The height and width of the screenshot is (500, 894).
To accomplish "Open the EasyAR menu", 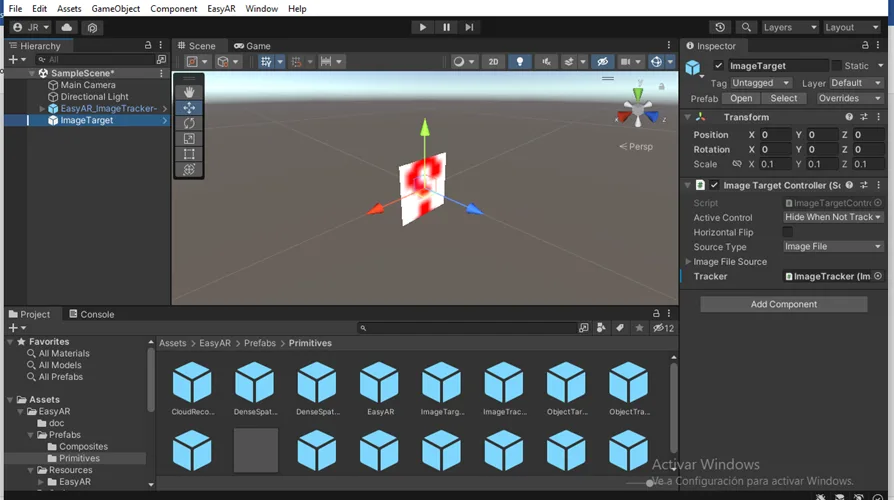I will [221, 9].
